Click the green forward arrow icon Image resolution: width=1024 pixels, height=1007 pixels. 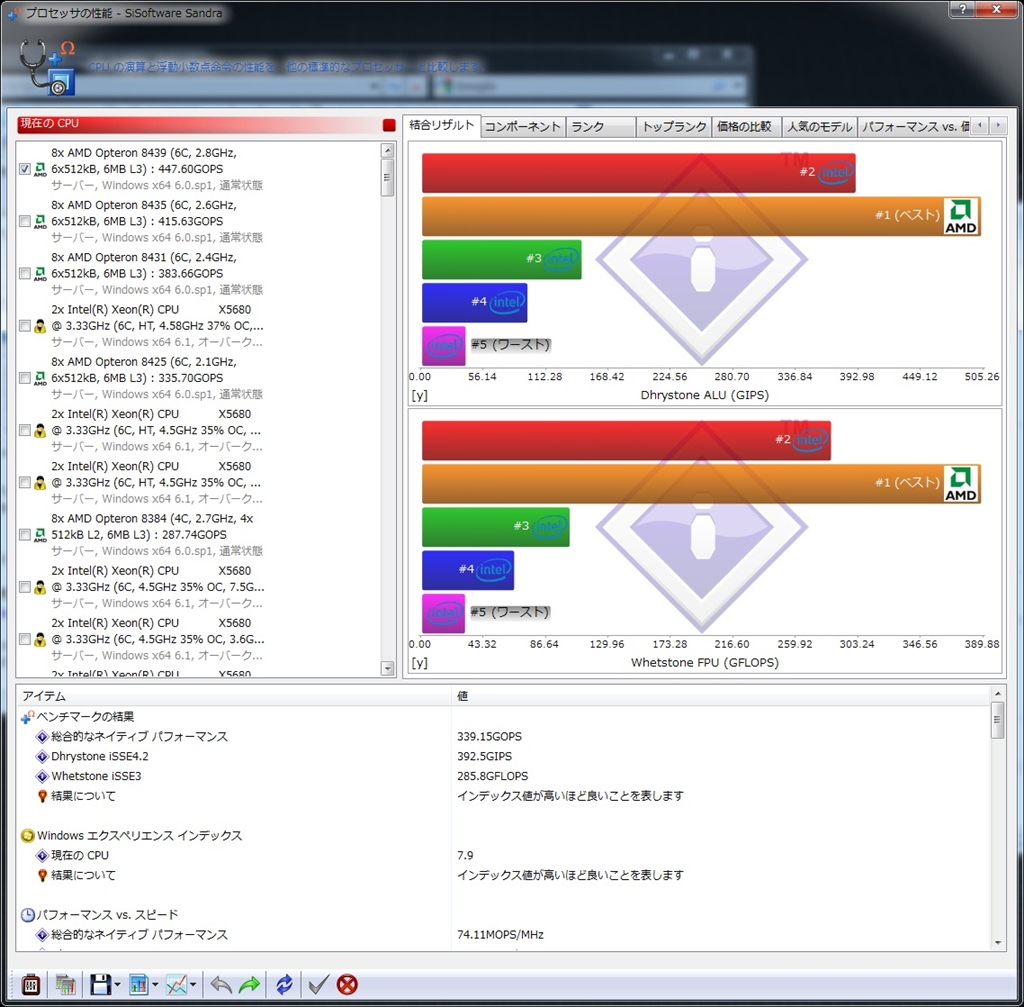tap(249, 985)
